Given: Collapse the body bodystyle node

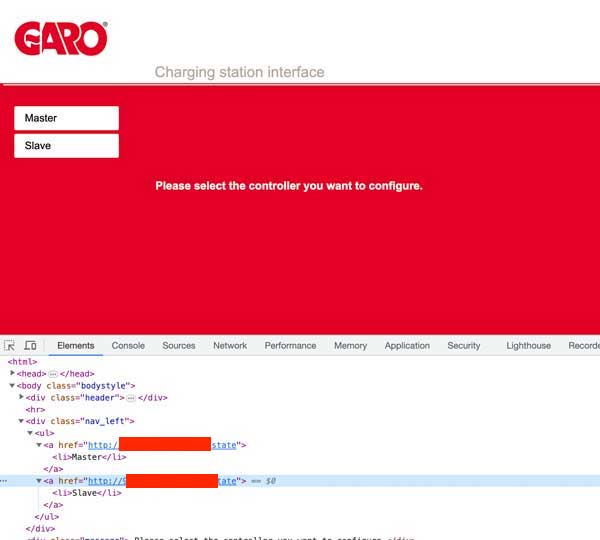Looking at the screenshot, I should point(12,385).
